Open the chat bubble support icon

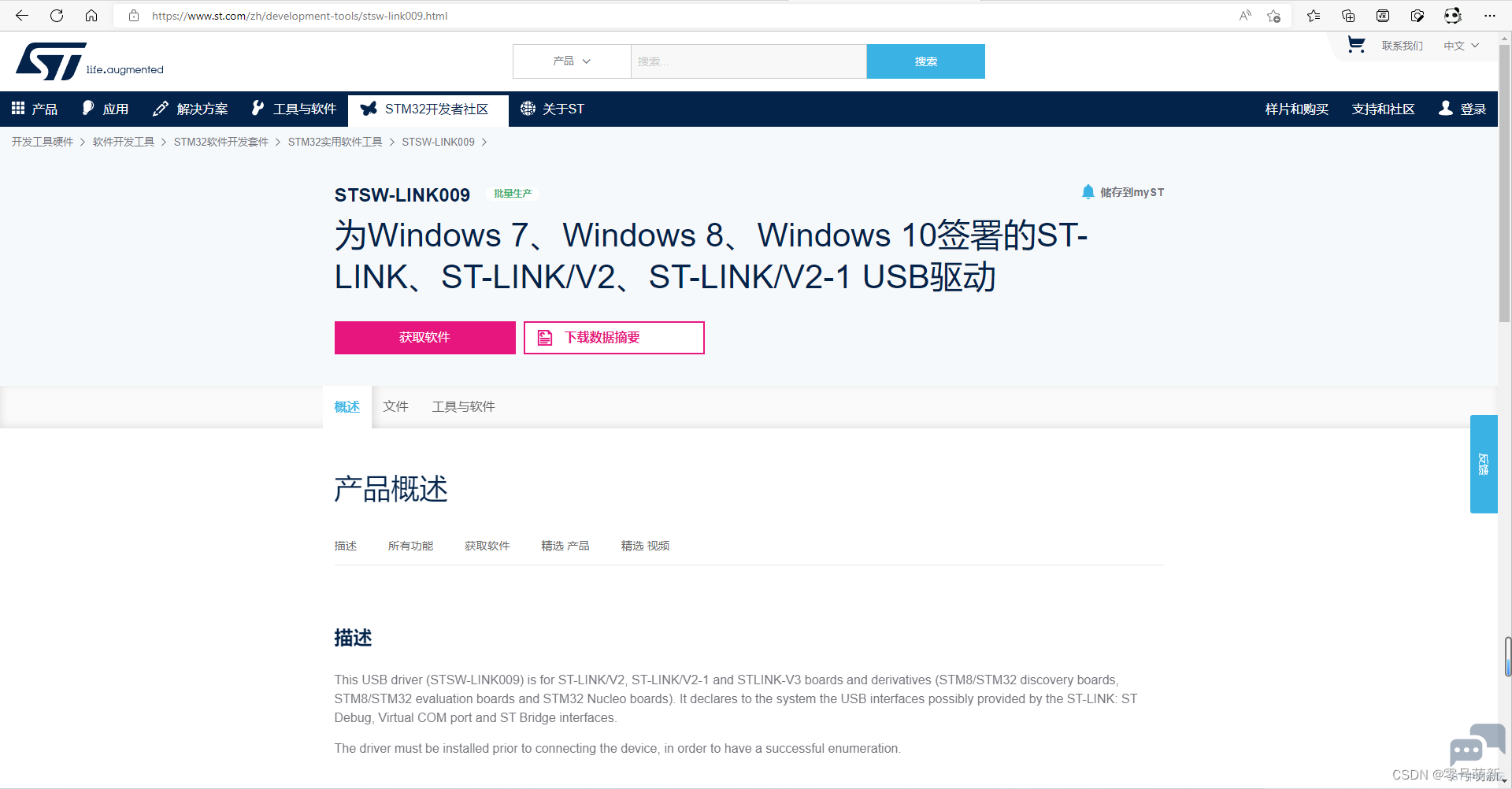(1477, 744)
